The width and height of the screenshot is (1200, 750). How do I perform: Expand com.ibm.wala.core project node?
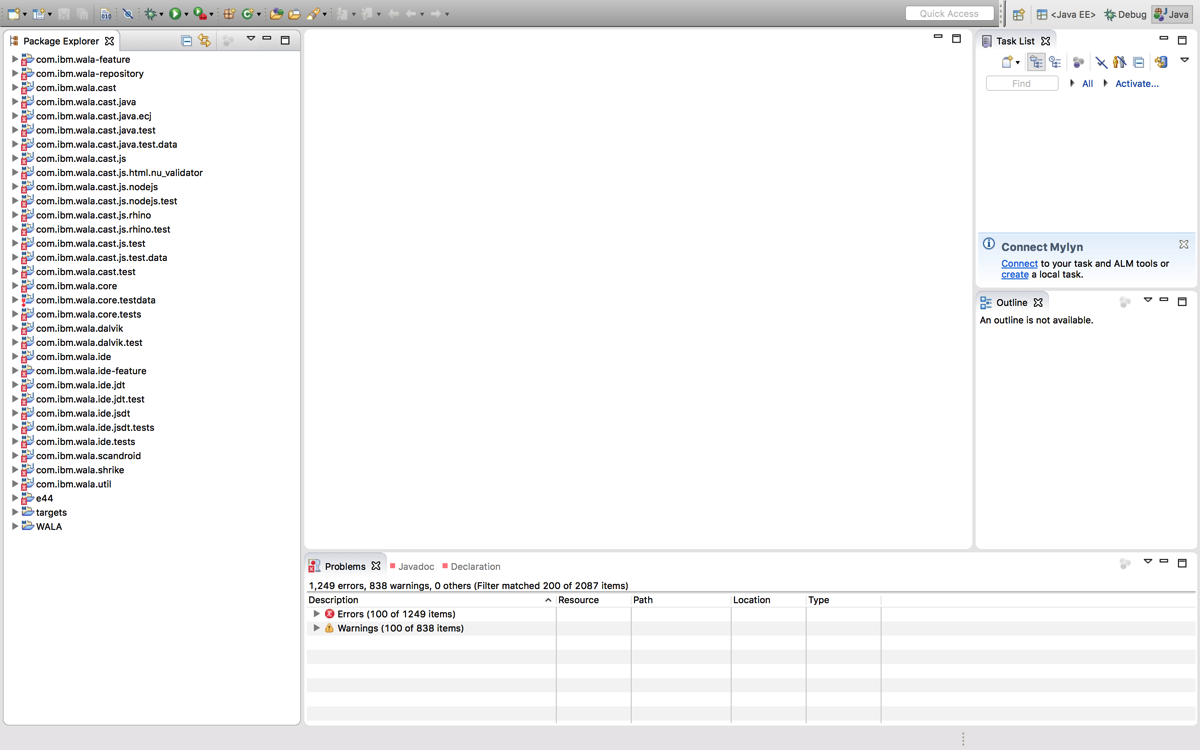[15, 286]
